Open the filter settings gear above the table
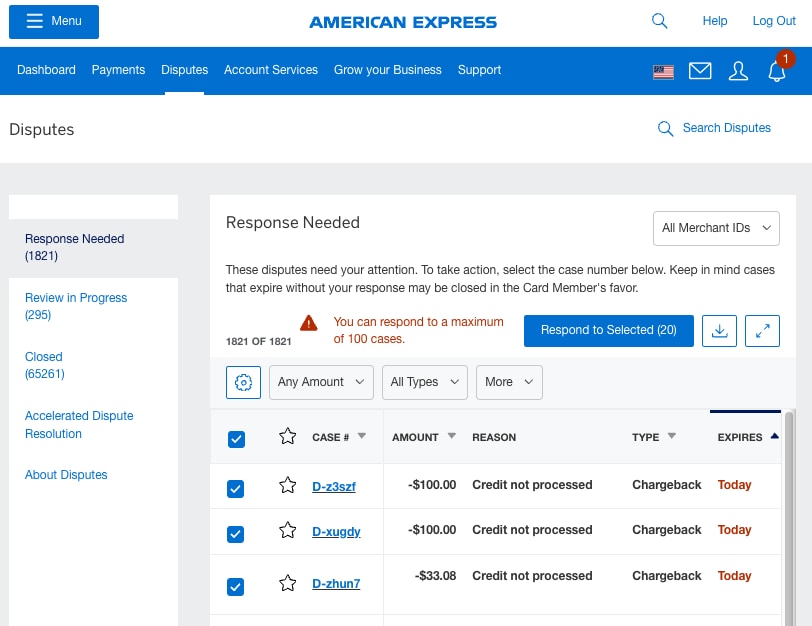 click(x=243, y=382)
